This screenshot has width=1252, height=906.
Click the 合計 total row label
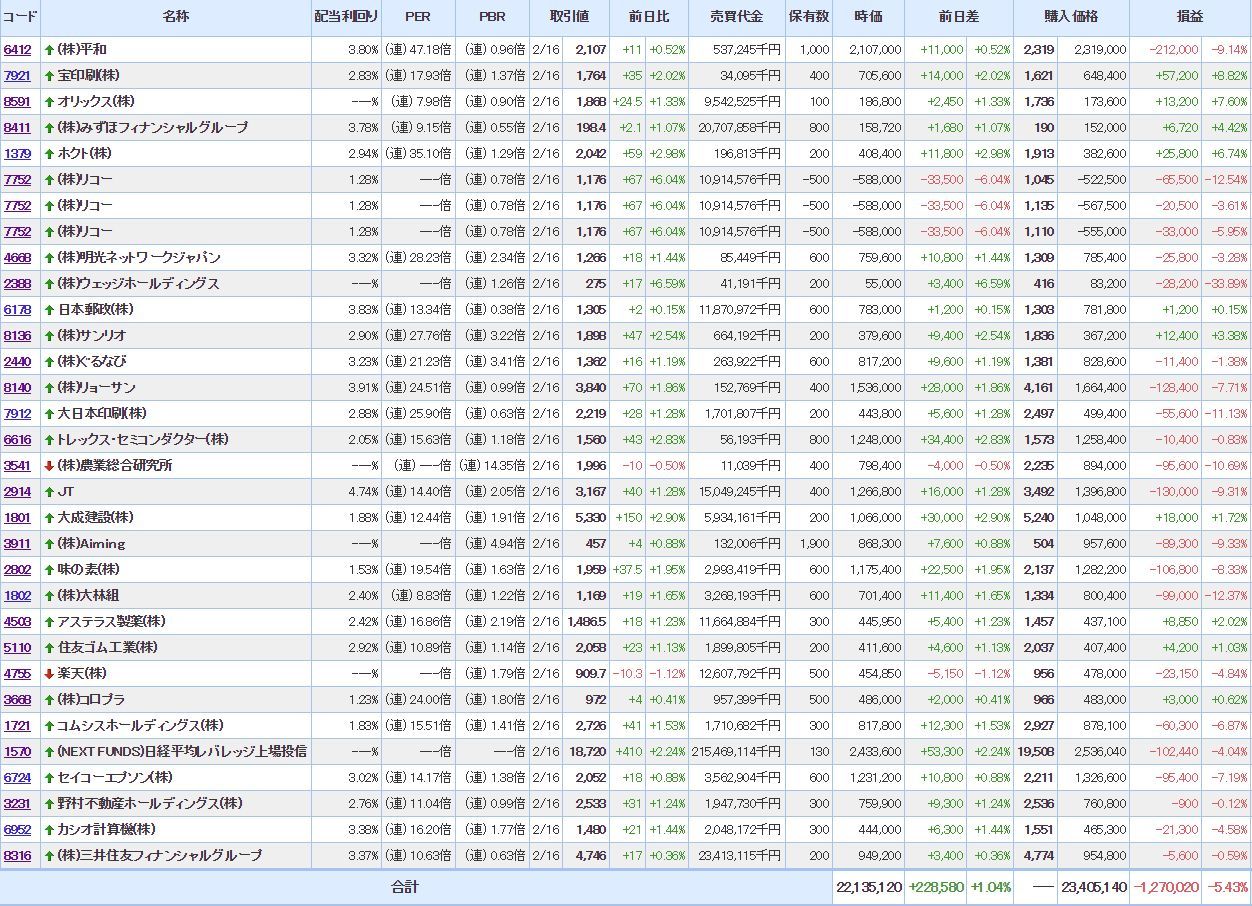pyautogui.click(x=405, y=887)
